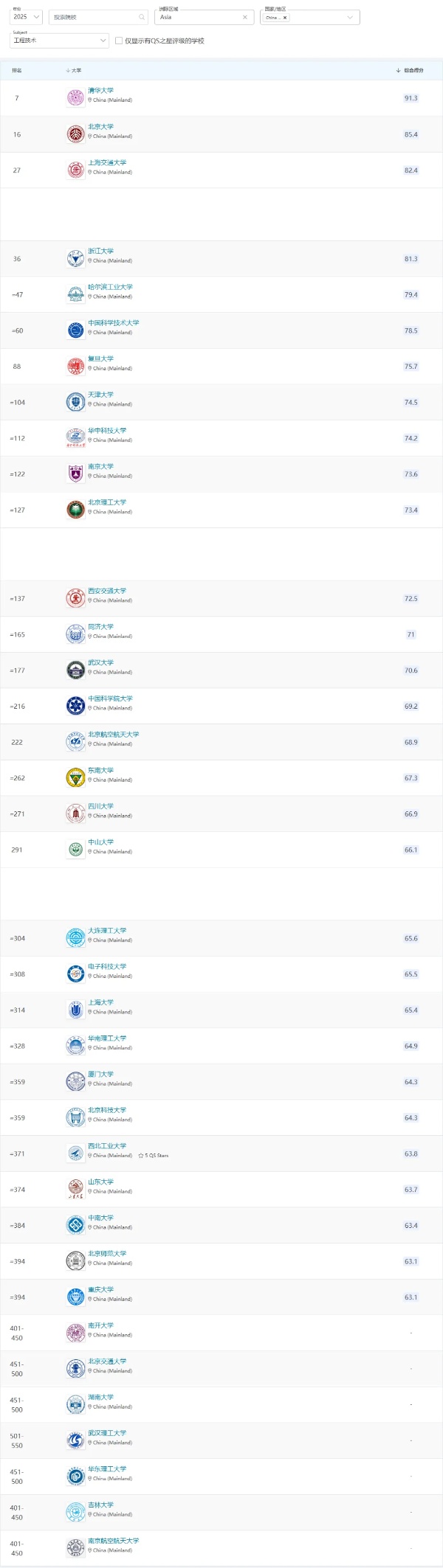Remove the China country tag
The image size is (443, 1568).
[x=285, y=18]
